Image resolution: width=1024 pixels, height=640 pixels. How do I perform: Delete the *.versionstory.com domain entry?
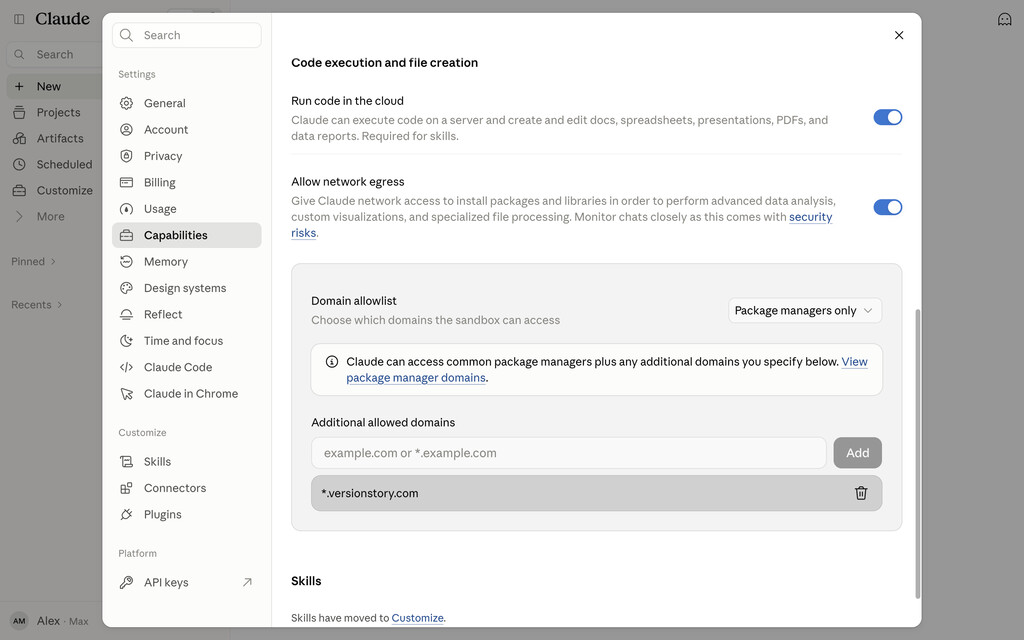point(861,493)
